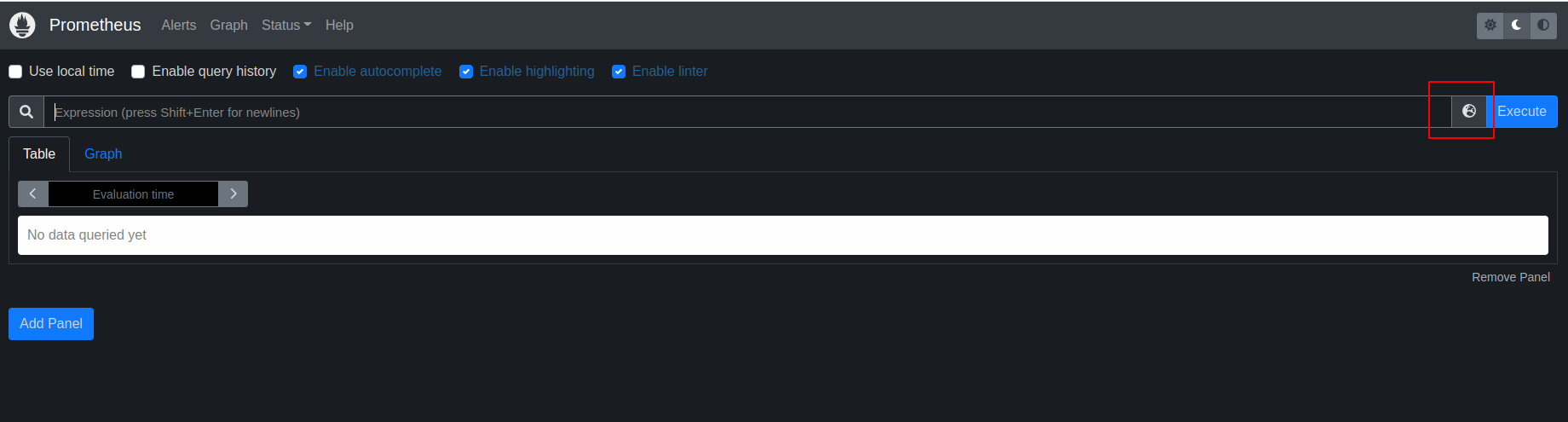Disable the Enable autocomplete checkbox
The width and height of the screenshot is (1568, 422).
coord(300,72)
